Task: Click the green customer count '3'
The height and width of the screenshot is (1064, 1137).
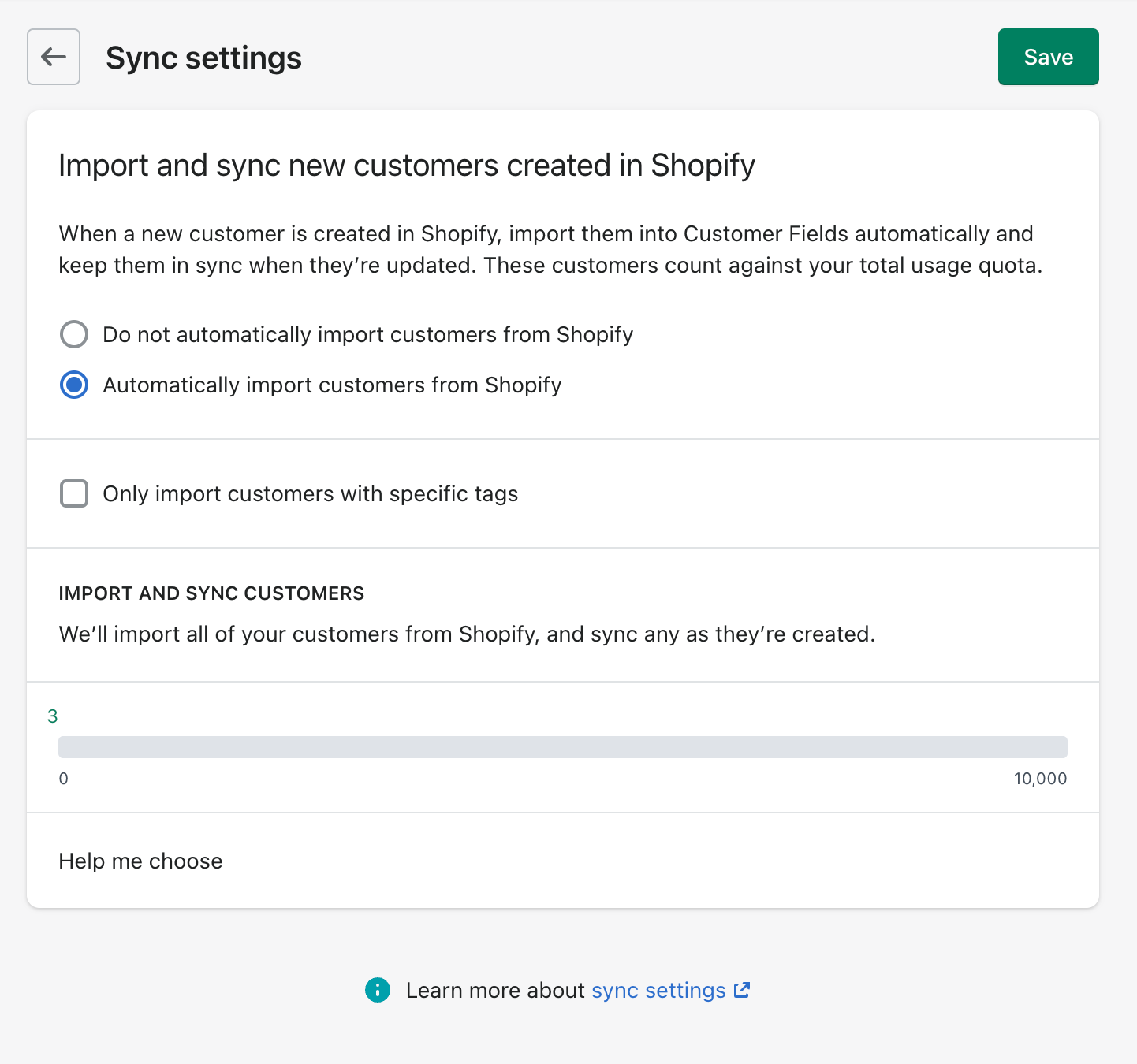Action: [x=53, y=716]
